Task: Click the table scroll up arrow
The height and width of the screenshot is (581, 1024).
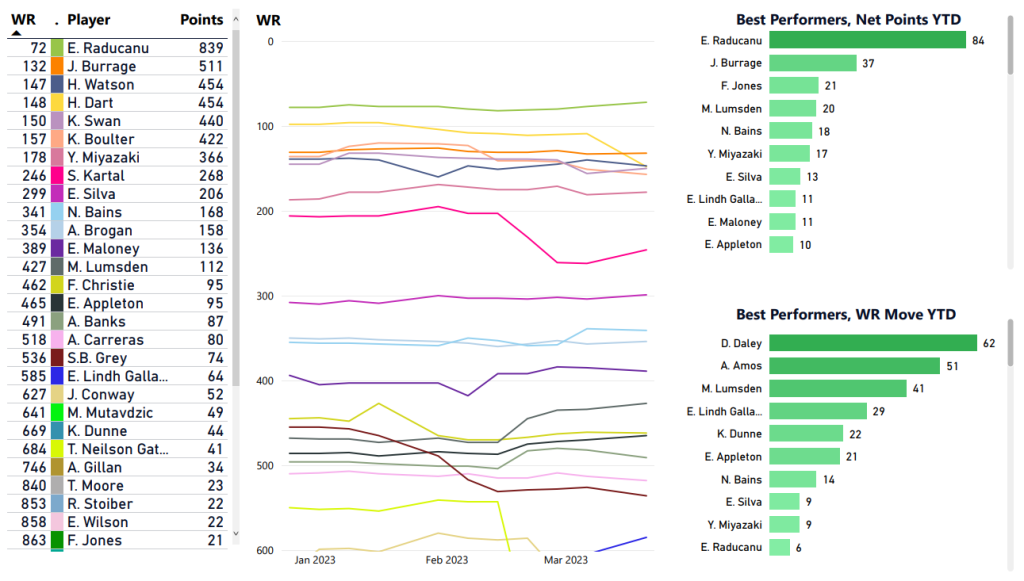Action: pyautogui.click(x=236, y=19)
